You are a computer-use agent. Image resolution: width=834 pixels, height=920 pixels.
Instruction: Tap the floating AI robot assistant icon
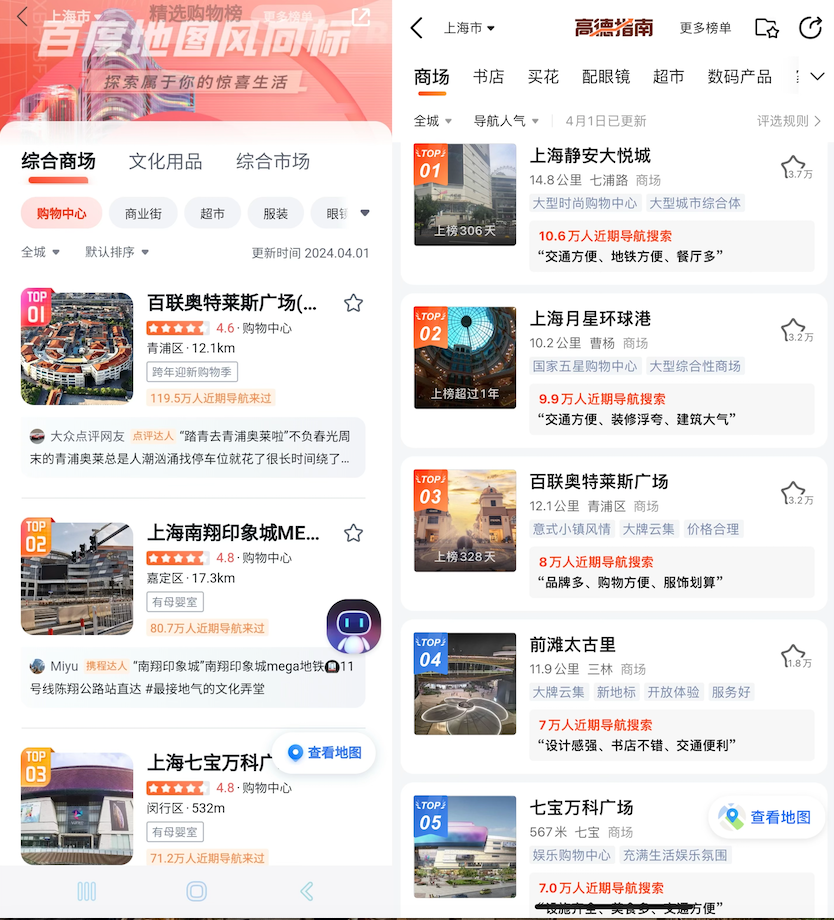354,625
